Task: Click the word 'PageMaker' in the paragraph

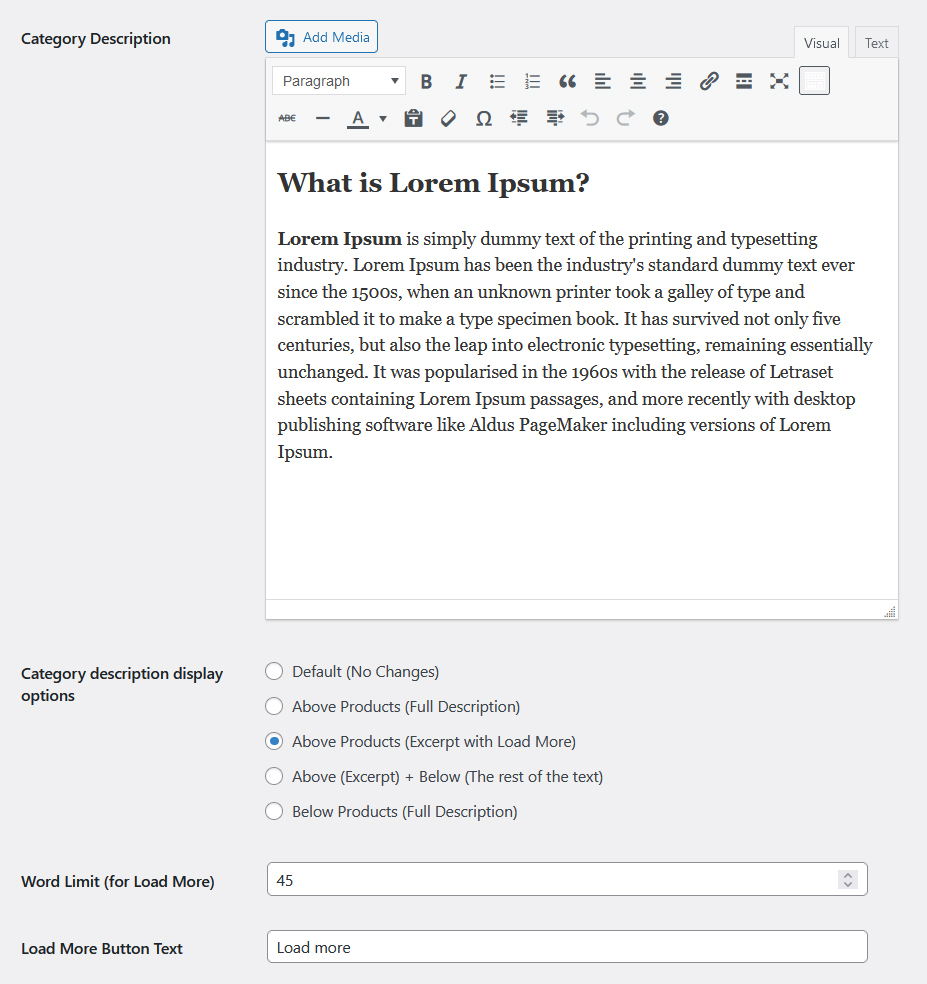Action: [x=563, y=425]
